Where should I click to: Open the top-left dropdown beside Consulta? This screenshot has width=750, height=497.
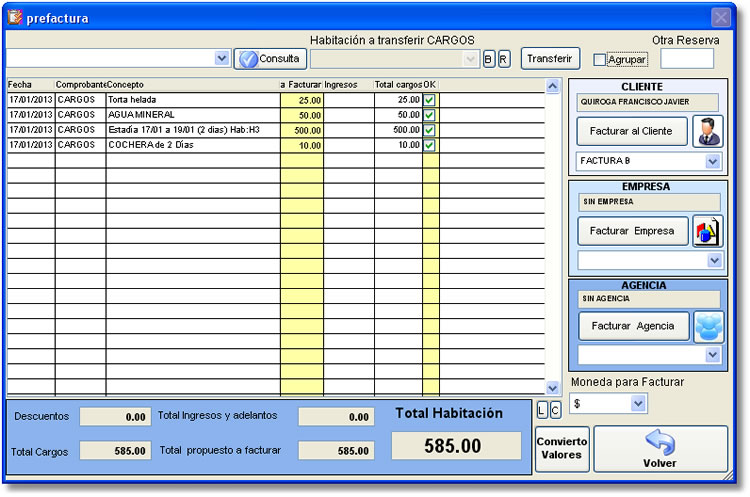pos(222,59)
